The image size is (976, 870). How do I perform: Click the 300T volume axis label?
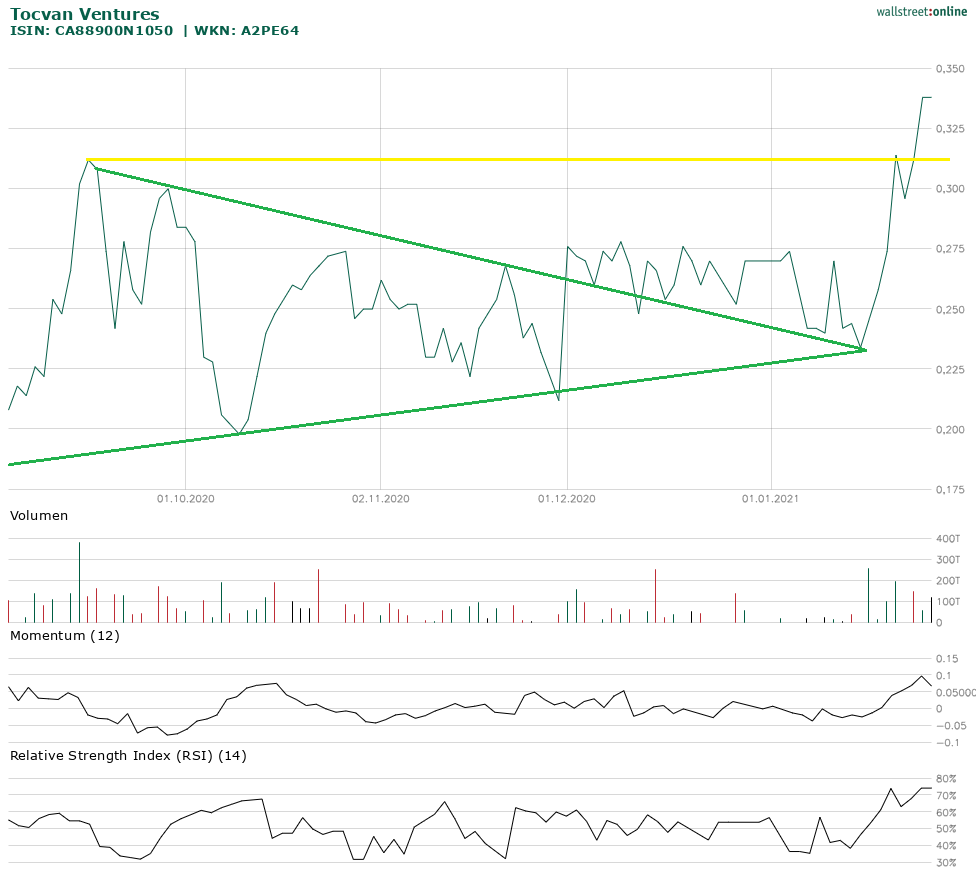(x=948, y=559)
